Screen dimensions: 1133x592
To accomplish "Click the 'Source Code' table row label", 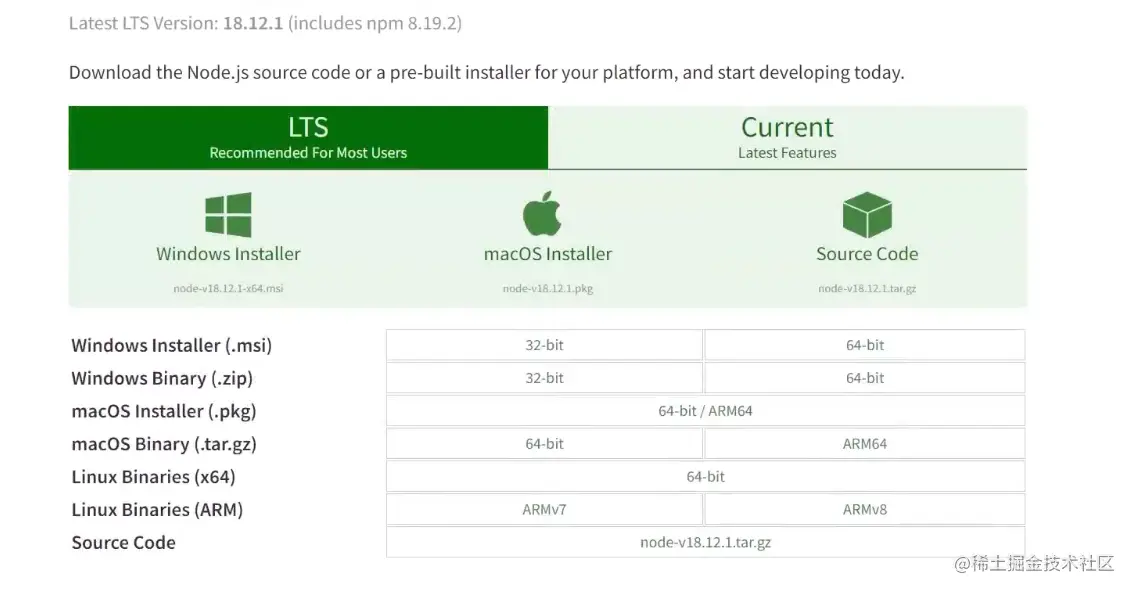I will click(x=124, y=542).
